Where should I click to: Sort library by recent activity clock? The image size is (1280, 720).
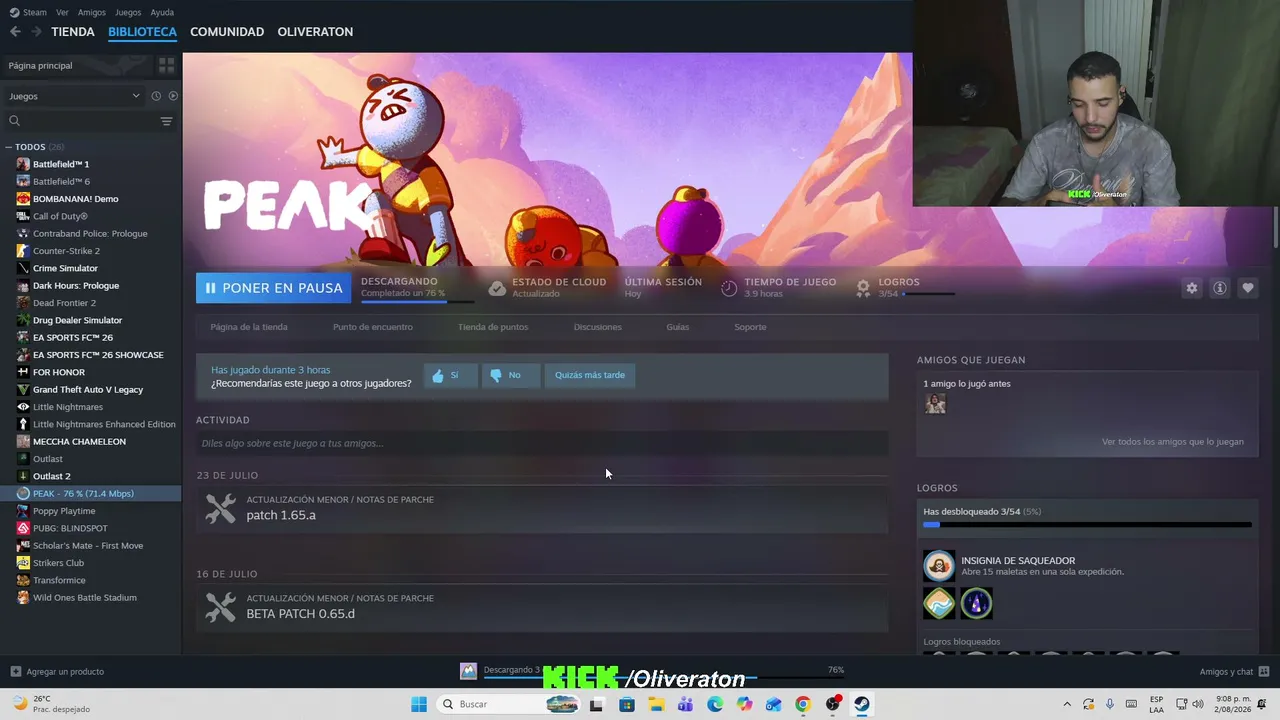156,96
